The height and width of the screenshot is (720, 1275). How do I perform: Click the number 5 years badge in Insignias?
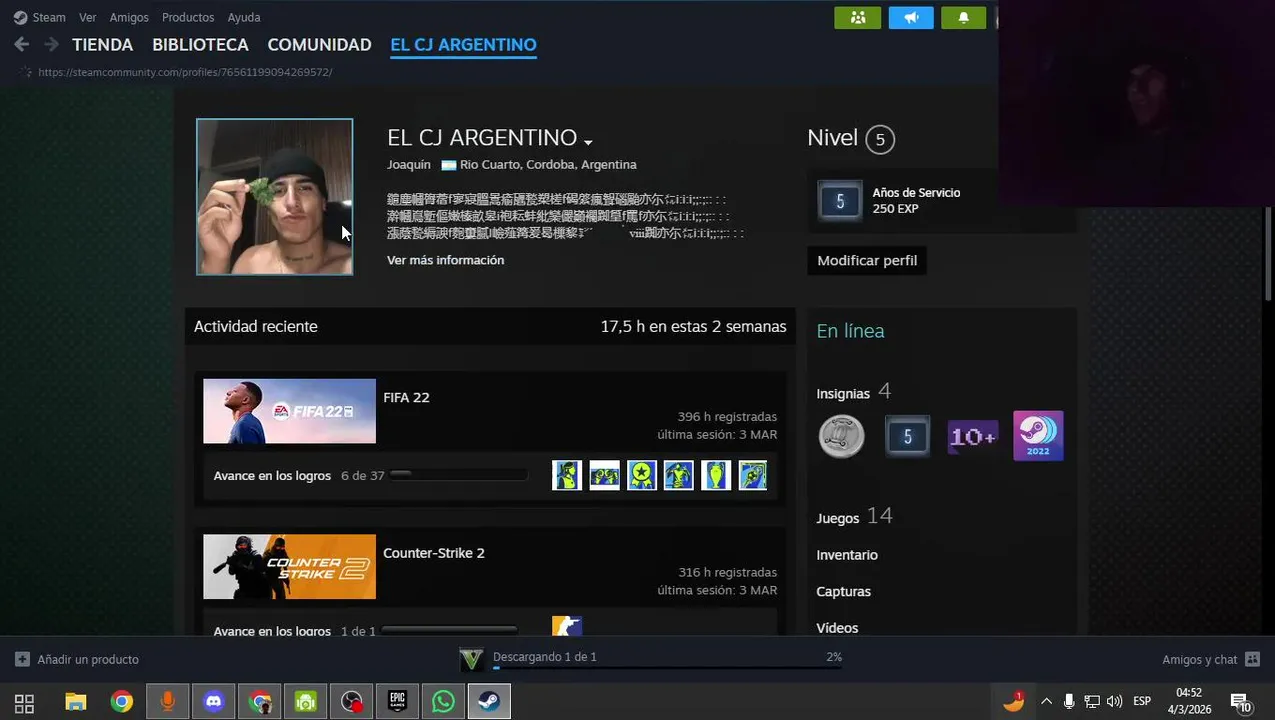pos(907,436)
